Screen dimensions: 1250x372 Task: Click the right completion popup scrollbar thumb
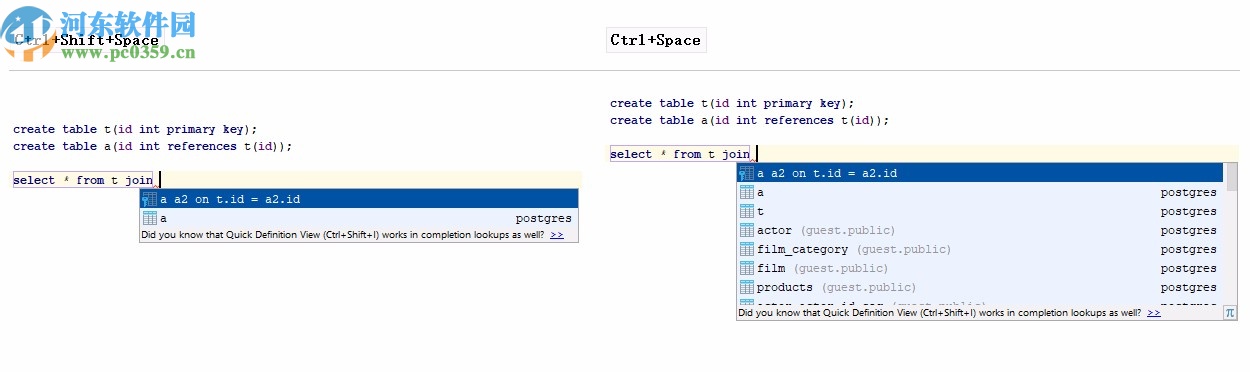click(1232, 178)
